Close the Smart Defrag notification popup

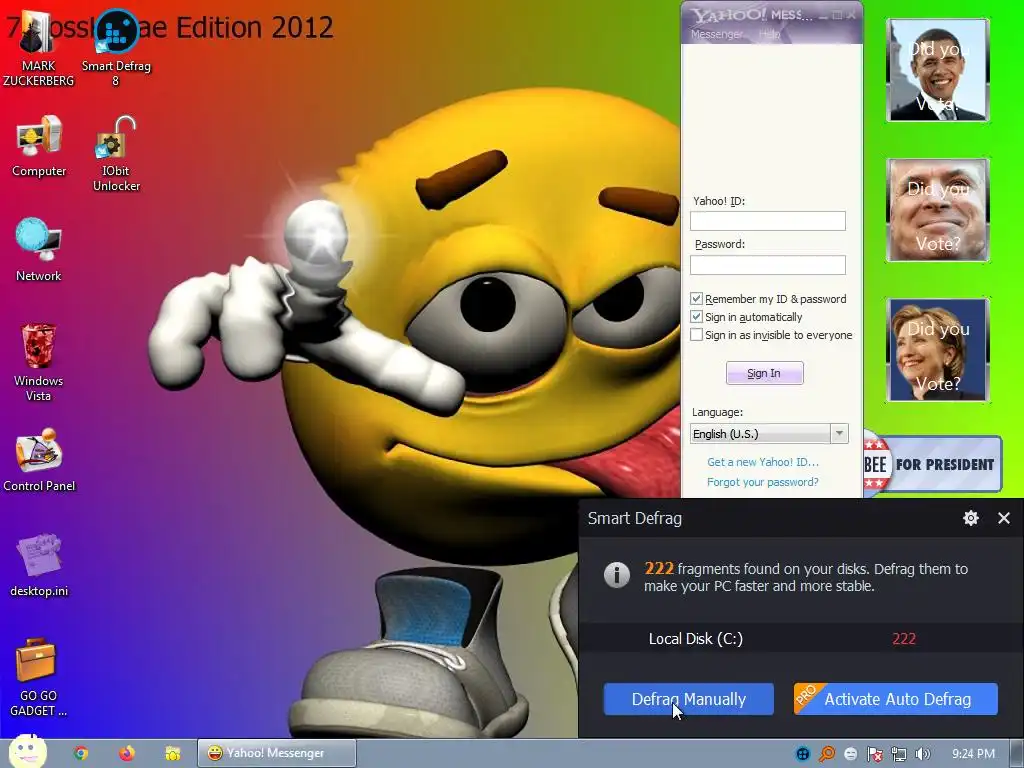pyautogui.click(x=1004, y=518)
